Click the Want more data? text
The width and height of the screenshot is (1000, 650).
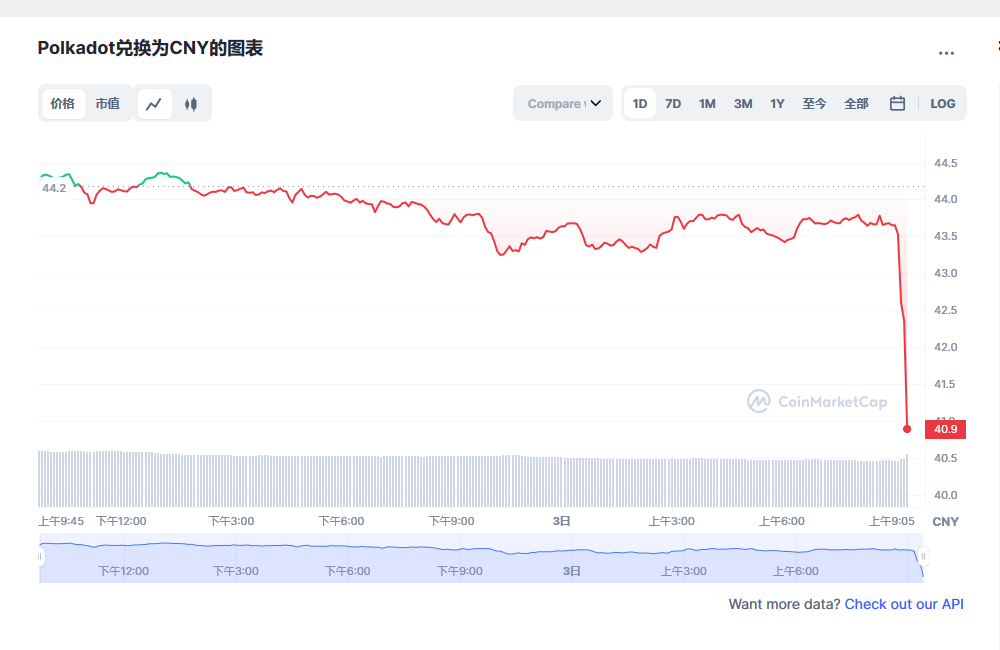pos(784,604)
